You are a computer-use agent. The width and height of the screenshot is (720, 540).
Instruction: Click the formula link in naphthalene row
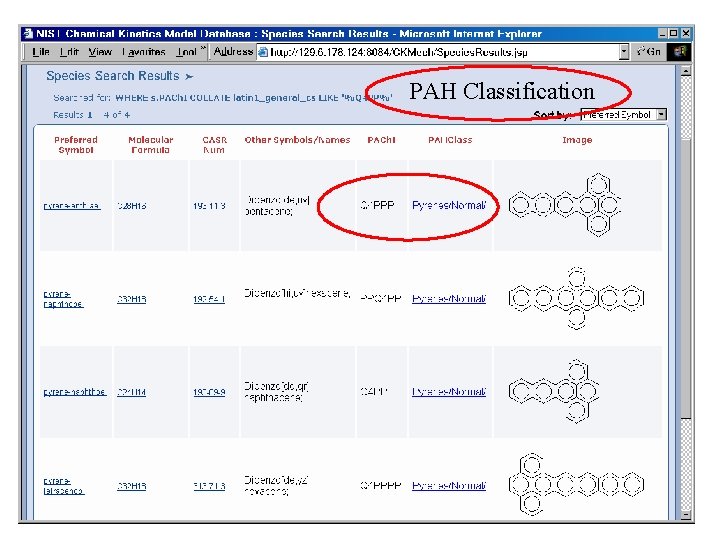tap(131, 392)
